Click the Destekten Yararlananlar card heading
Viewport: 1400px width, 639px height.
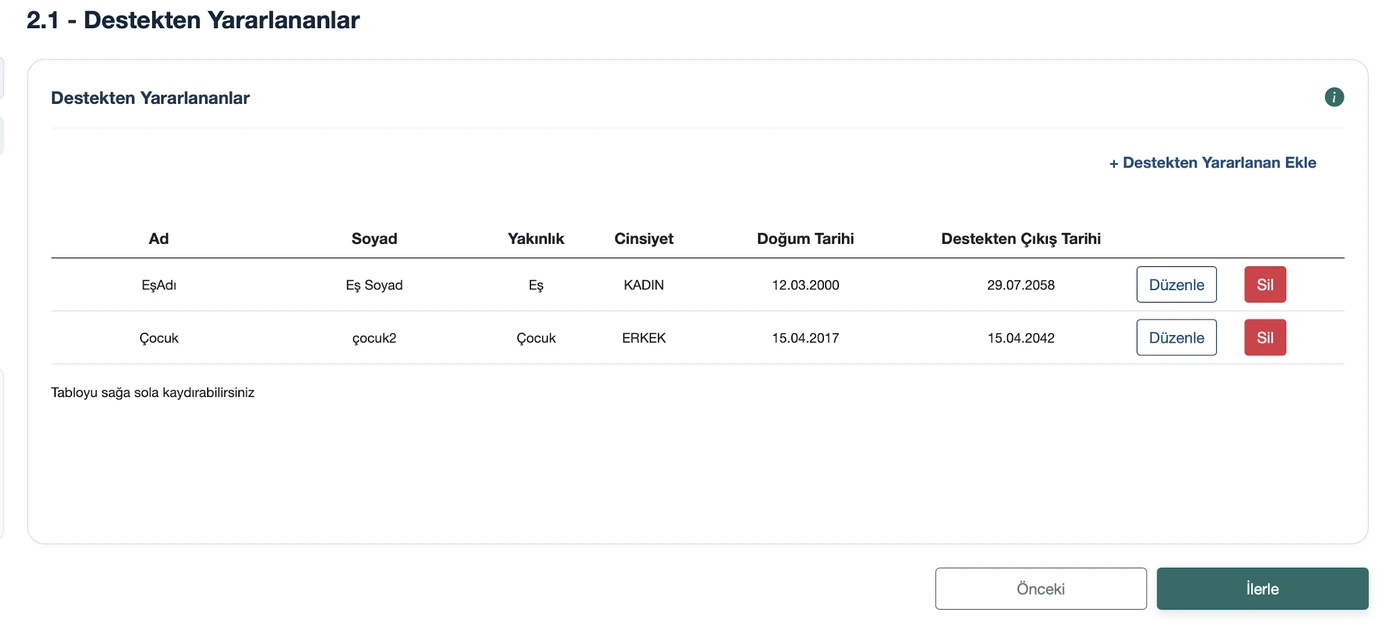tap(150, 98)
